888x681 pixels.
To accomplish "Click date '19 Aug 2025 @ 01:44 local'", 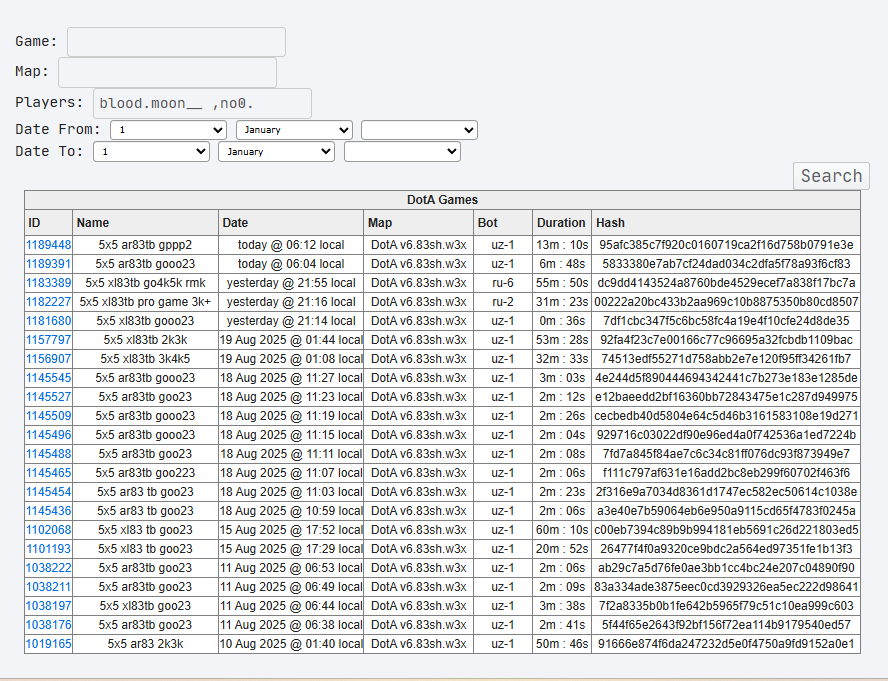I will (291, 340).
